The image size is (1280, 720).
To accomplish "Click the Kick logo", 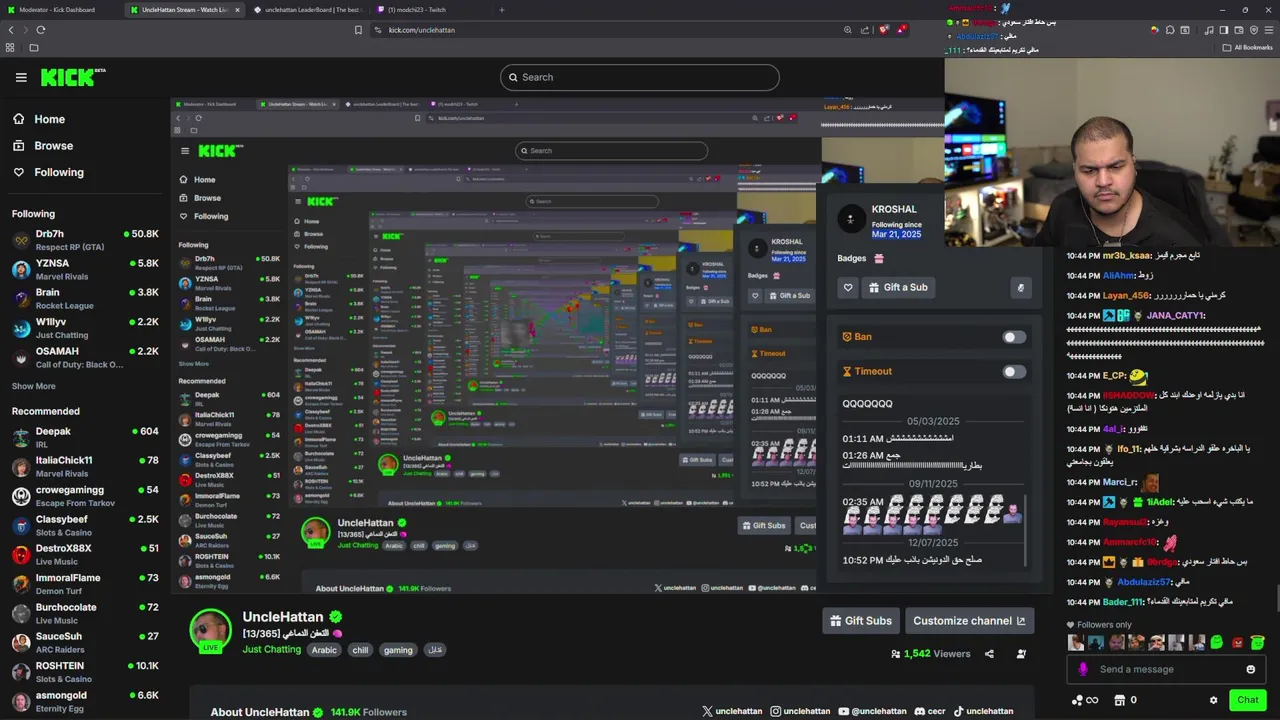I will [72, 77].
